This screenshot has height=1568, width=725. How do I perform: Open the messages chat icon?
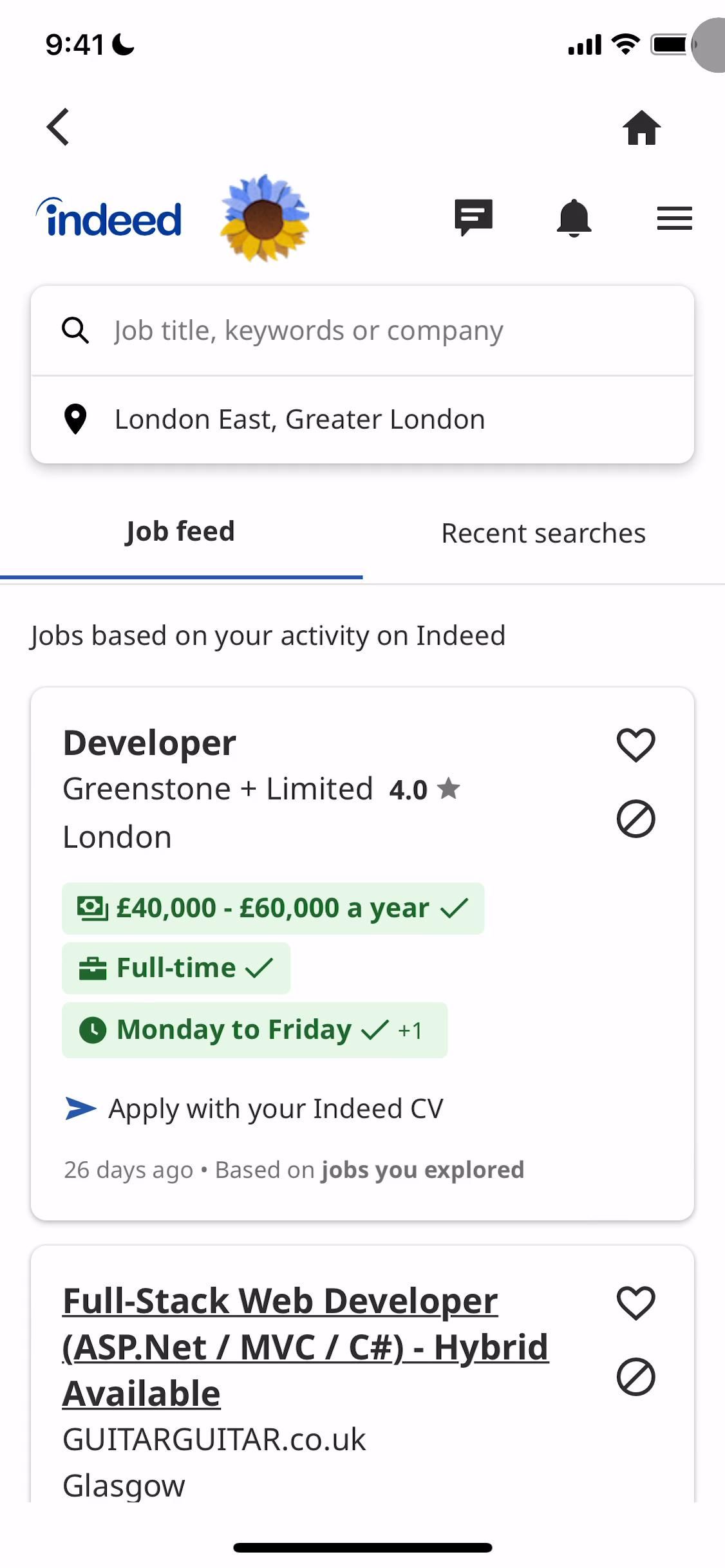473,218
